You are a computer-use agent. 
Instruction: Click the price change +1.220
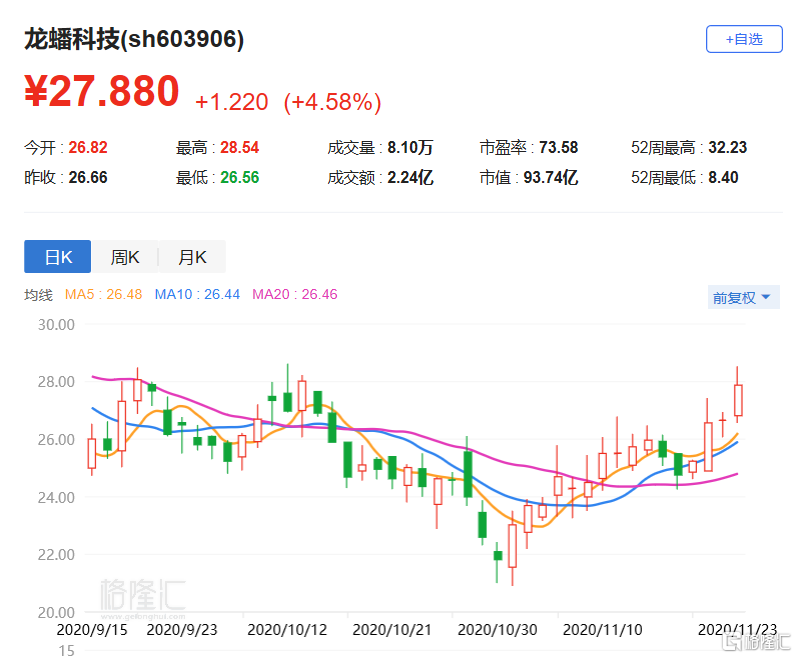pos(232,102)
